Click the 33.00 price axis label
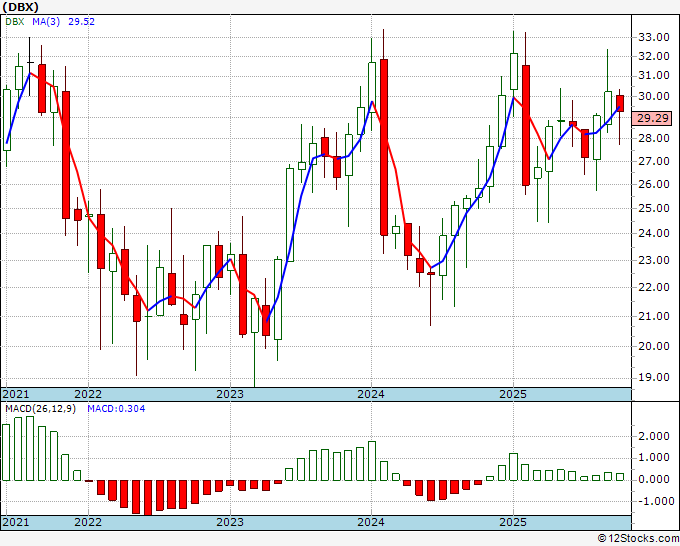 pyautogui.click(x=654, y=38)
